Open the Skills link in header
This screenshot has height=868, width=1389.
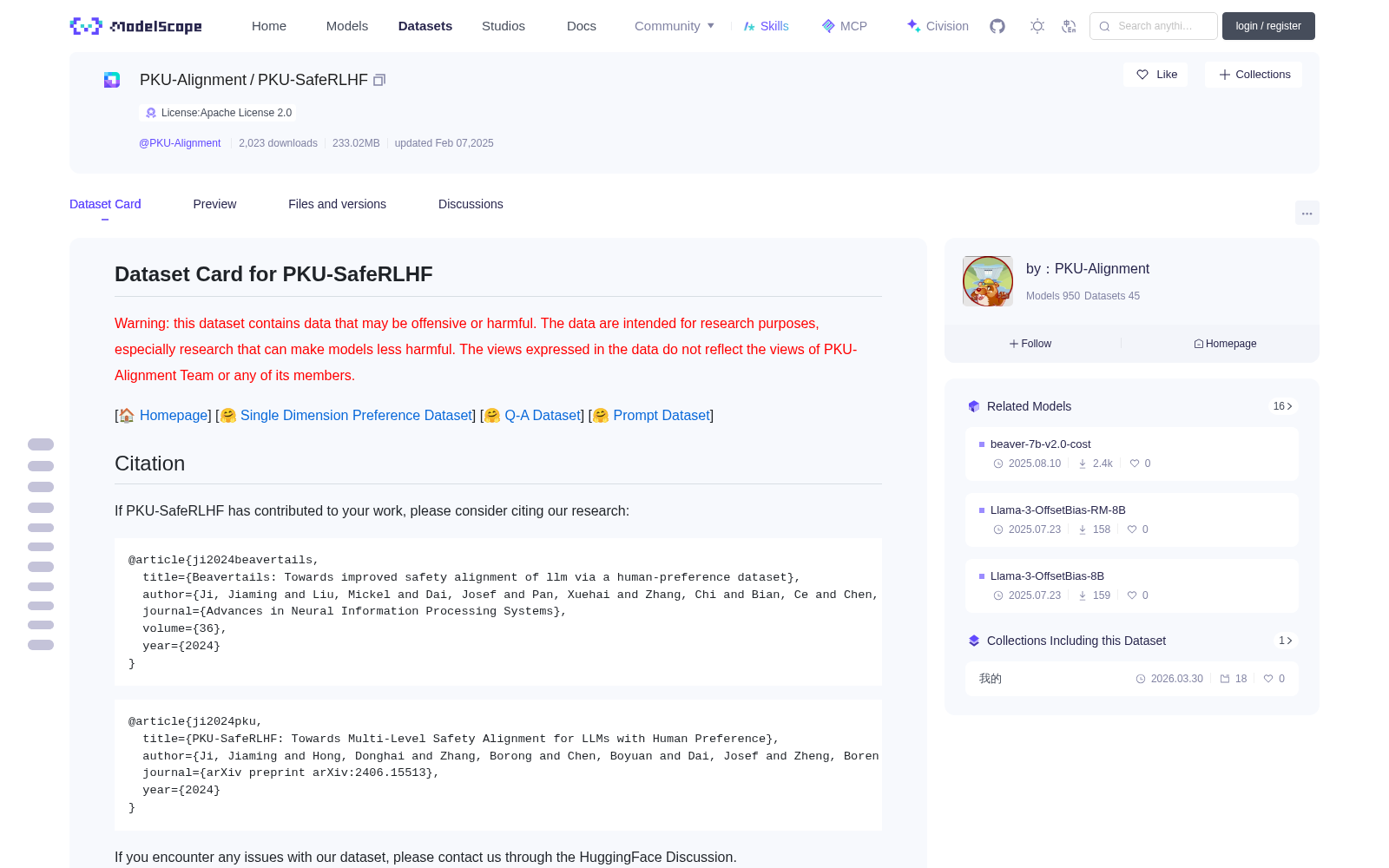[x=766, y=26]
